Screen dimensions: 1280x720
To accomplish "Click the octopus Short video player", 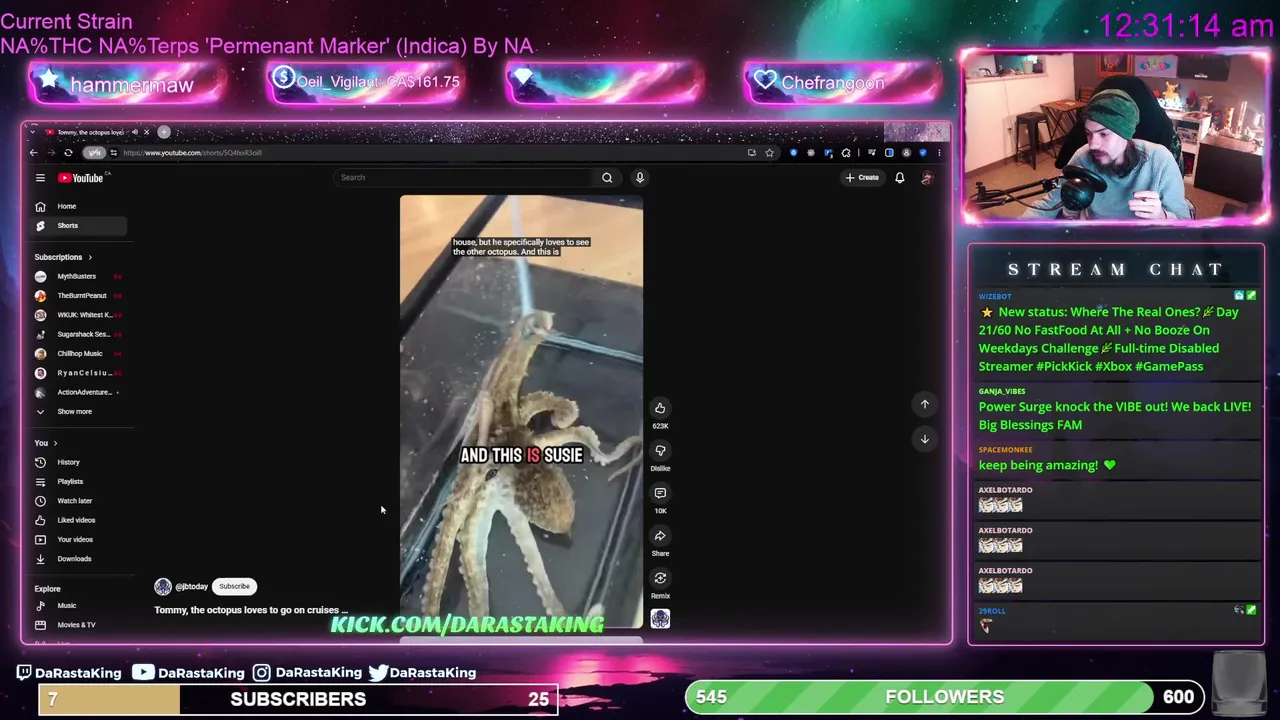I will (521, 411).
